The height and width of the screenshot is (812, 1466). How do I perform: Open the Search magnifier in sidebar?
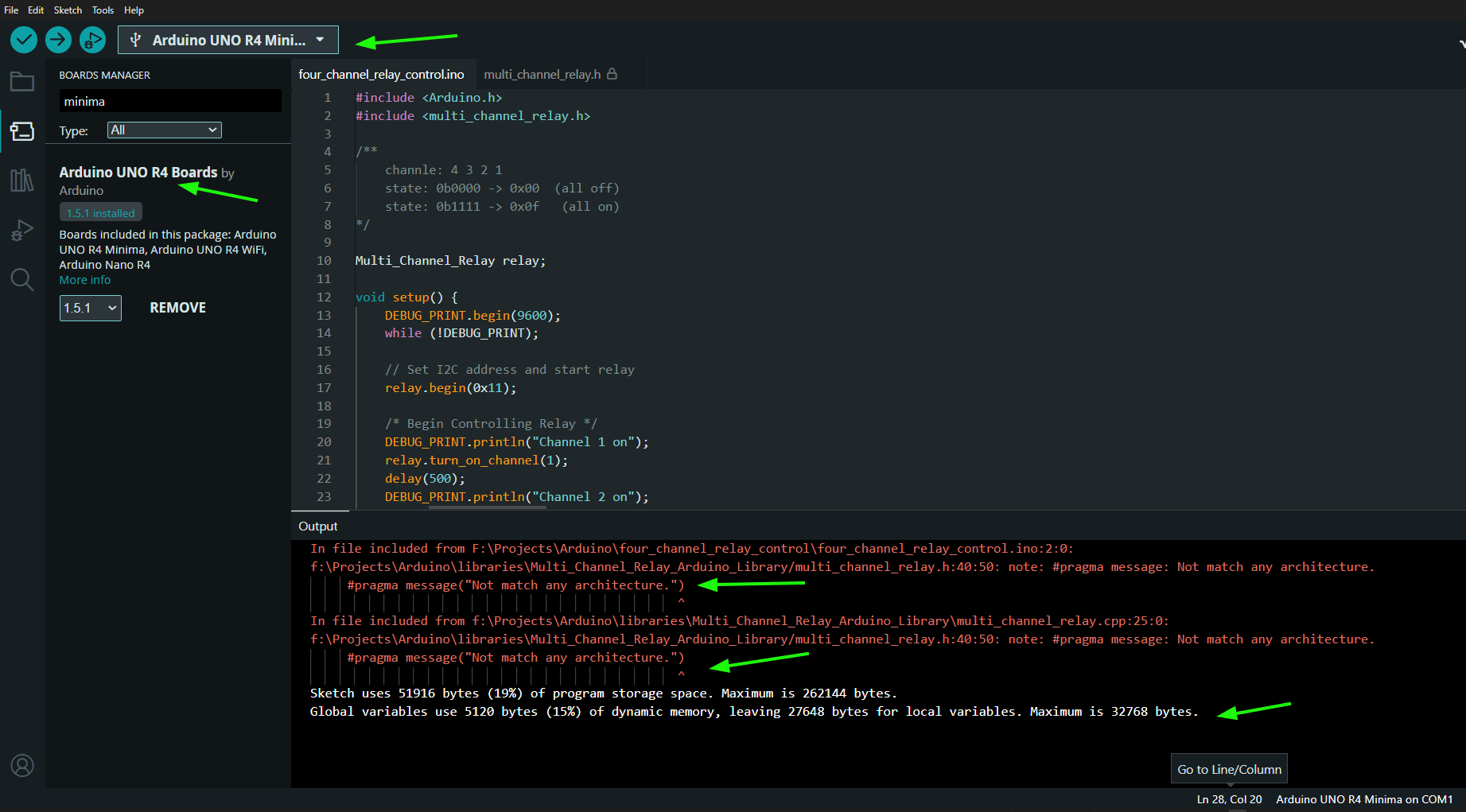pyautogui.click(x=22, y=279)
